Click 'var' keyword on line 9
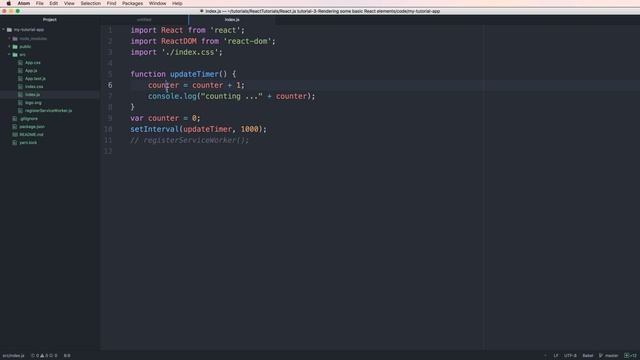 tap(137, 118)
